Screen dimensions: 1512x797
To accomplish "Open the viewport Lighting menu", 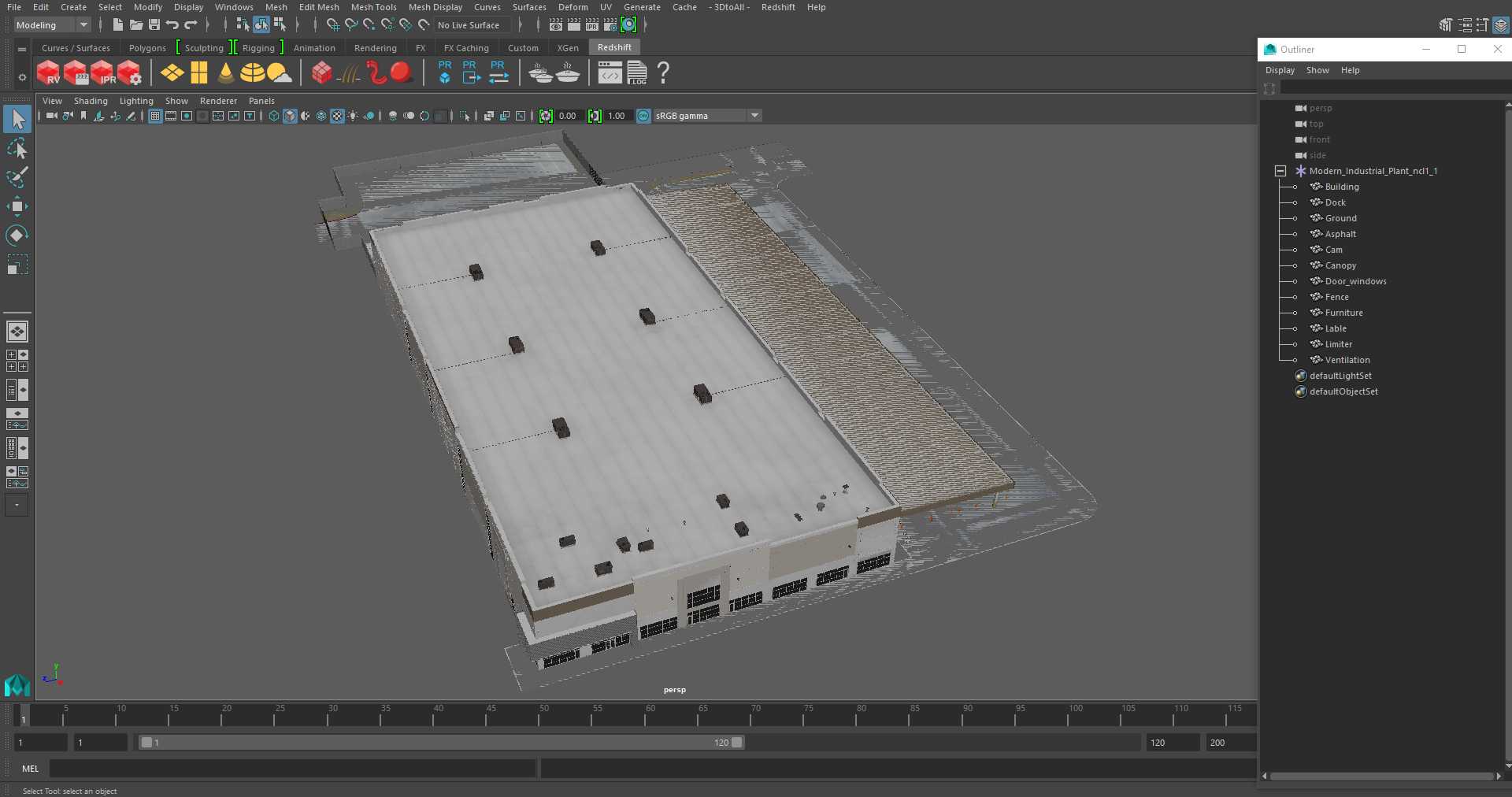I will pos(136,101).
